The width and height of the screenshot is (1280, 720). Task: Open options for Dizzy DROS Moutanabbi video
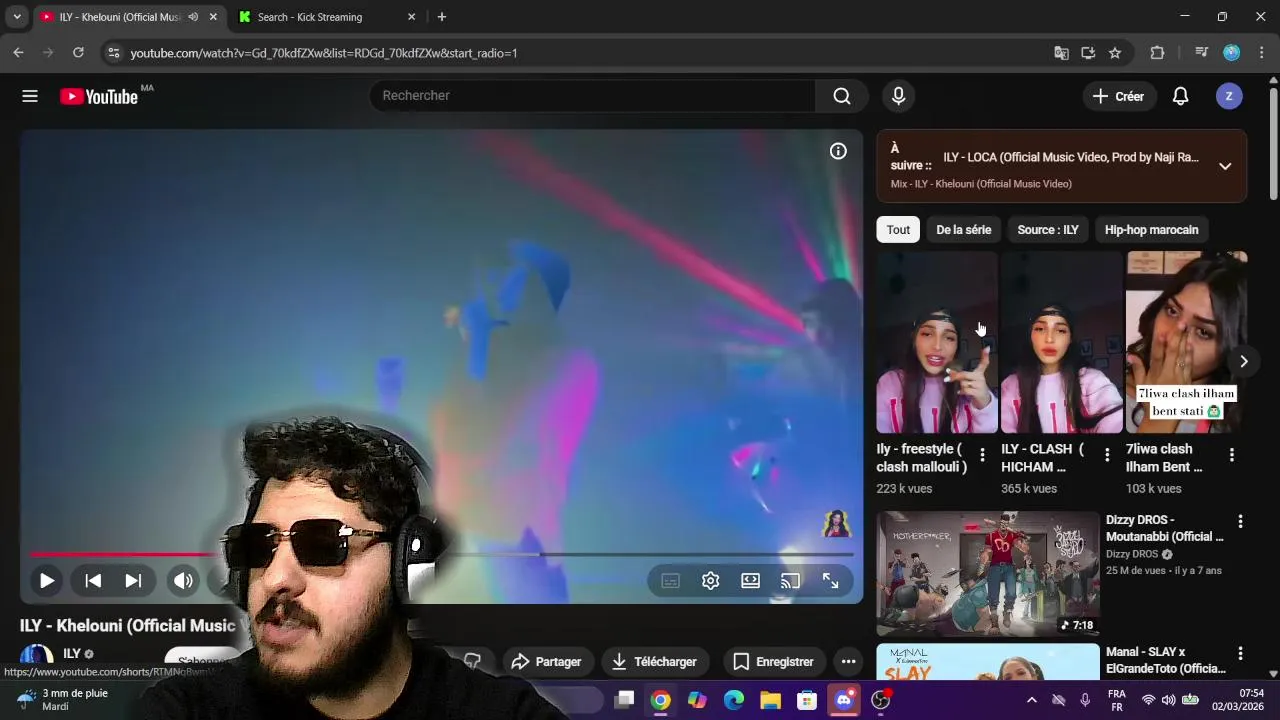1240,522
